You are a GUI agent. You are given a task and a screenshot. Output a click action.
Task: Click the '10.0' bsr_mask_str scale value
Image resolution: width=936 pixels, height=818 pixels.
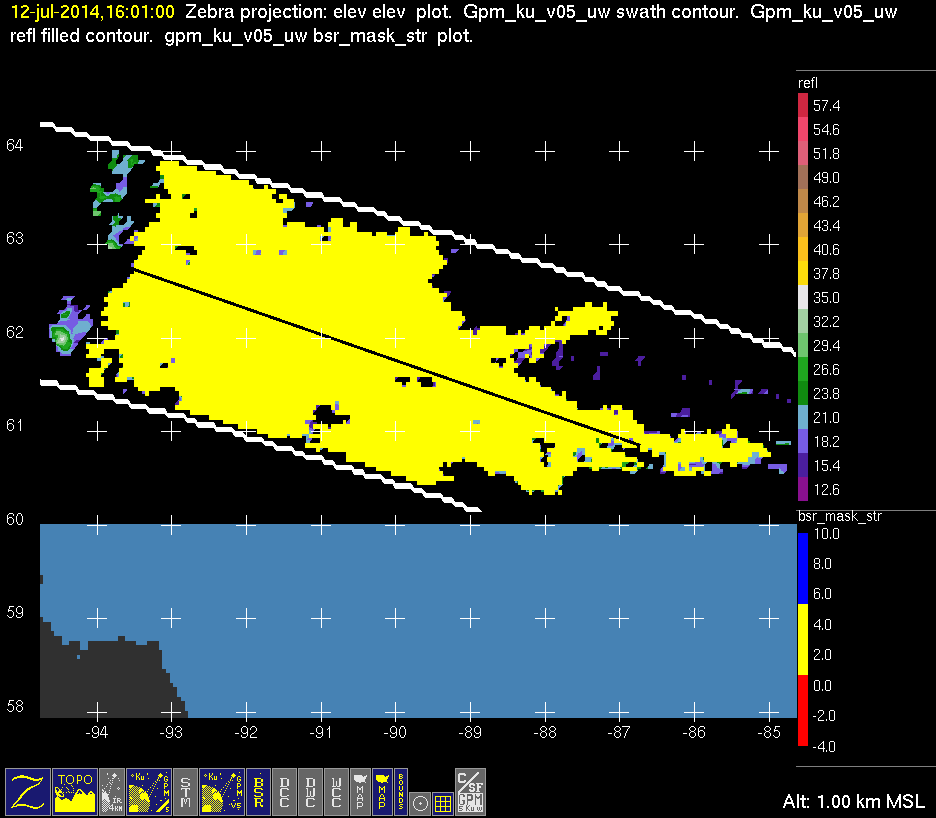[x=827, y=534]
